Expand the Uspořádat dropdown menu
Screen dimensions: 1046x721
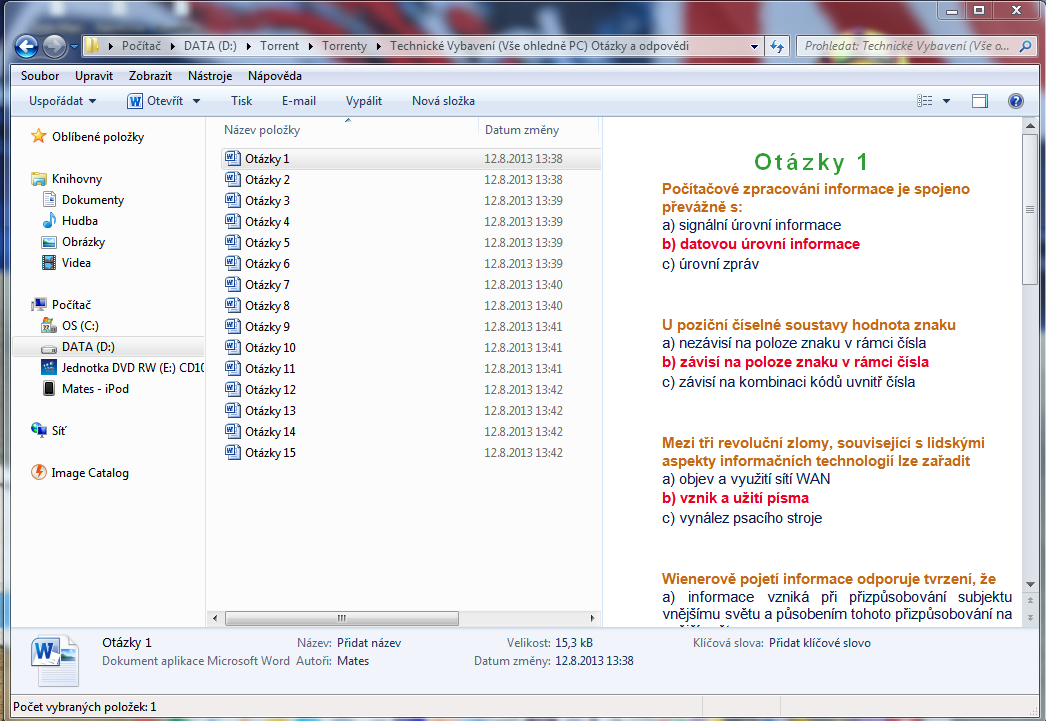[63, 101]
